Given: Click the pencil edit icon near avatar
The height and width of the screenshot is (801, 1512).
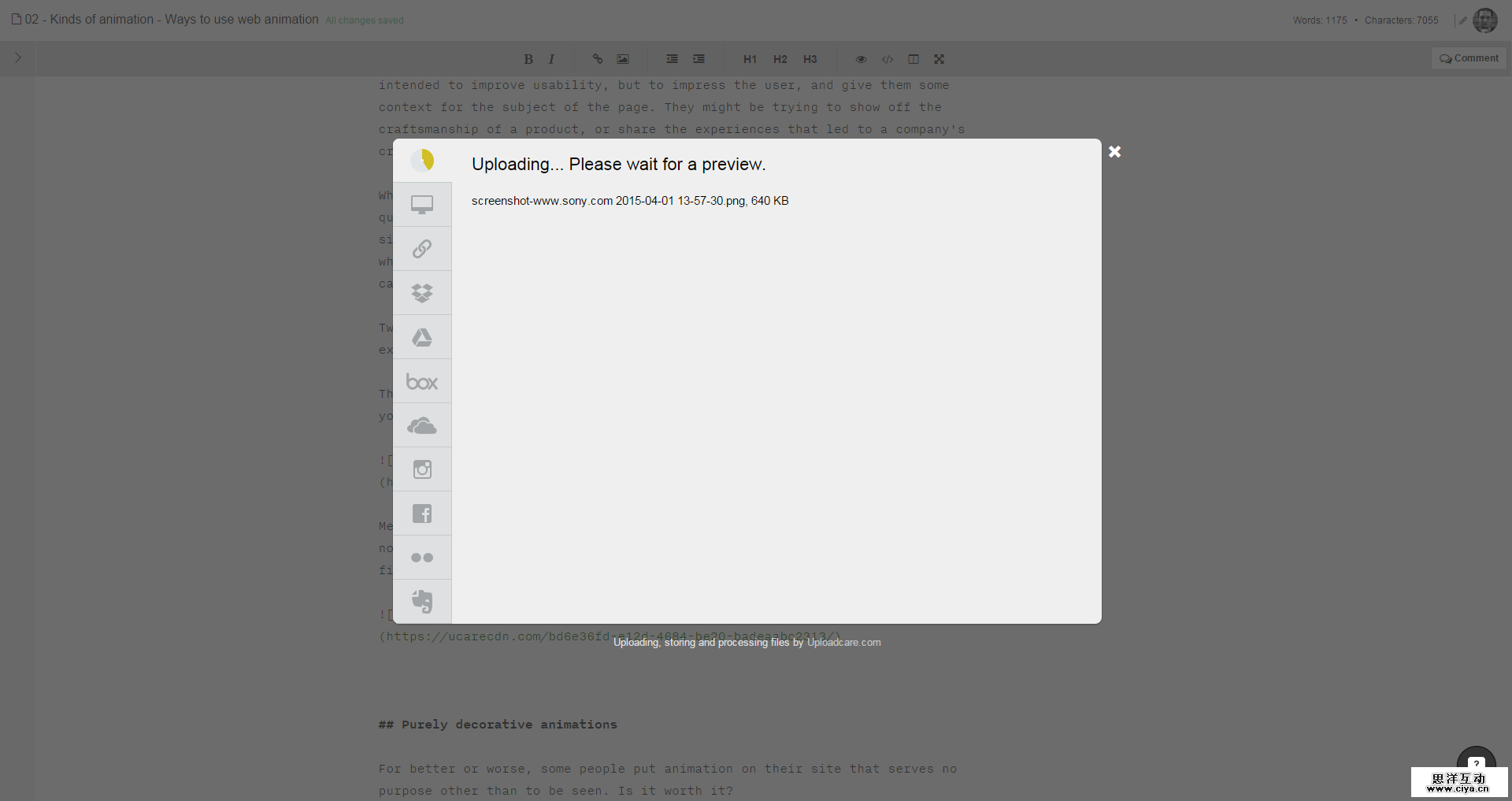Looking at the screenshot, I should coord(1463,20).
